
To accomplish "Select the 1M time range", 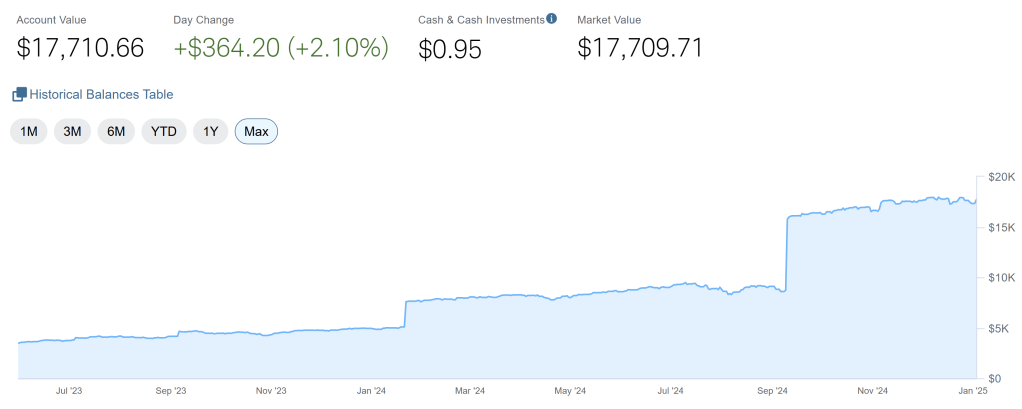I will [x=29, y=132].
